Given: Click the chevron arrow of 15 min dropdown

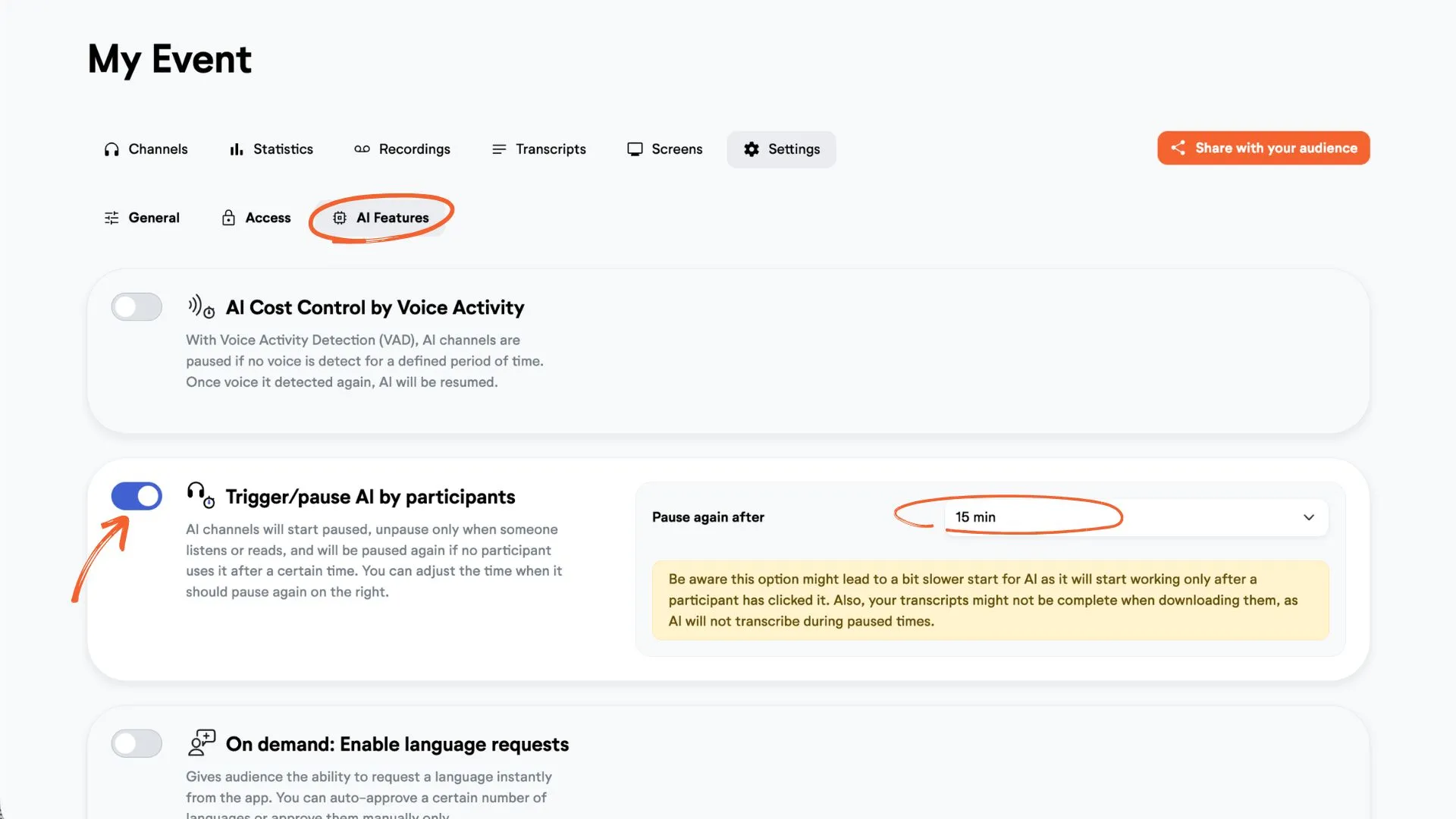Looking at the screenshot, I should click(x=1309, y=517).
